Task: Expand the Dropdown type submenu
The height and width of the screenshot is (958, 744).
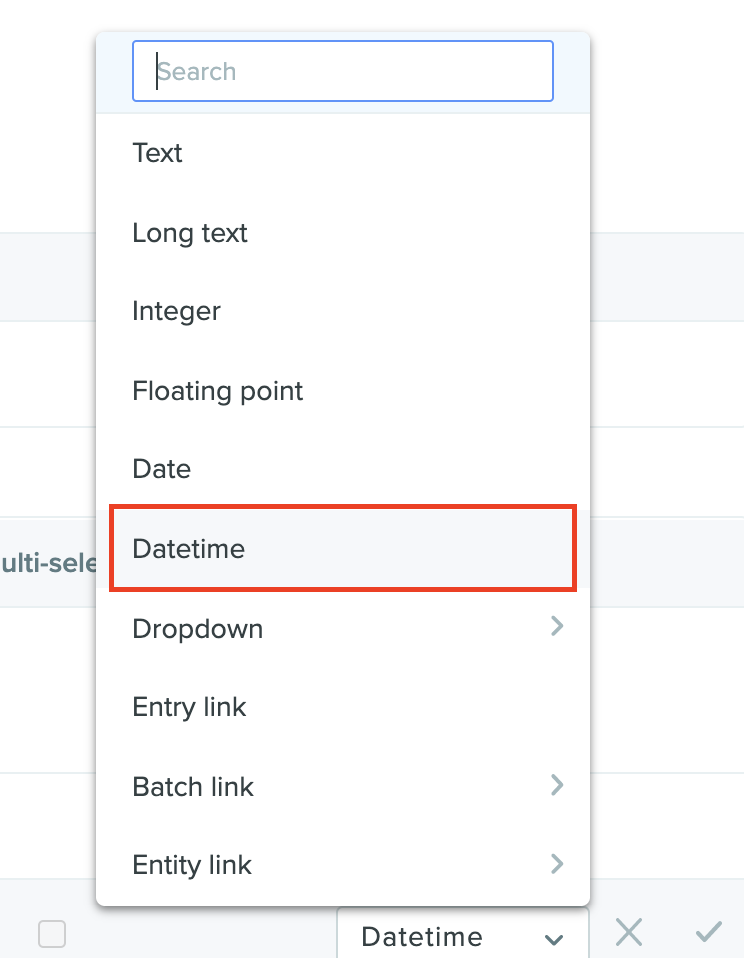Action: click(x=343, y=628)
